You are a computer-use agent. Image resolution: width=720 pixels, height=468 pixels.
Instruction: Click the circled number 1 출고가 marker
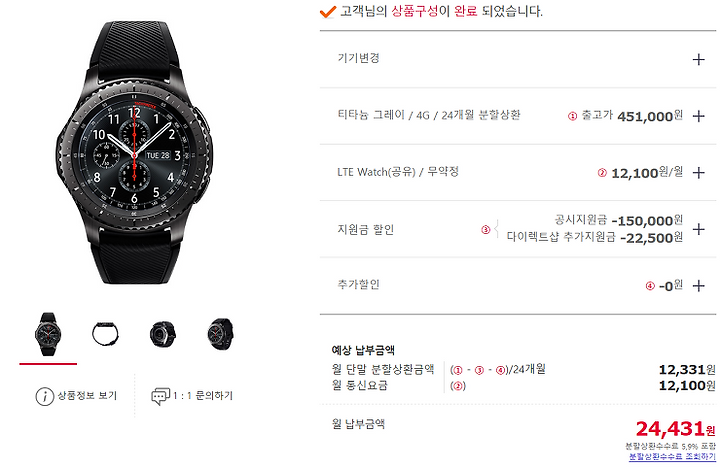[x=572, y=116]
